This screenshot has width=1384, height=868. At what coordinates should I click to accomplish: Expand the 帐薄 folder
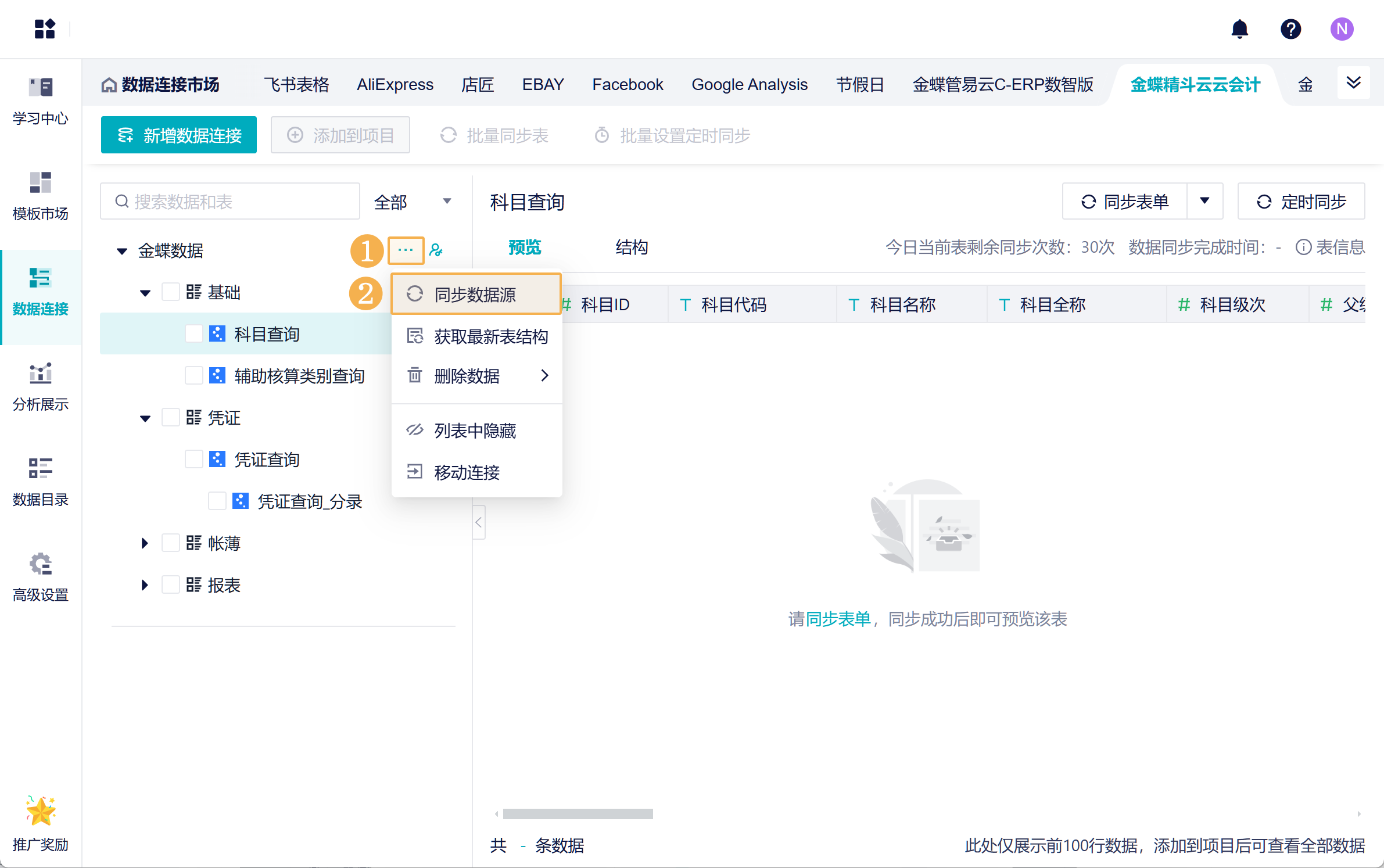pos(145,543)
